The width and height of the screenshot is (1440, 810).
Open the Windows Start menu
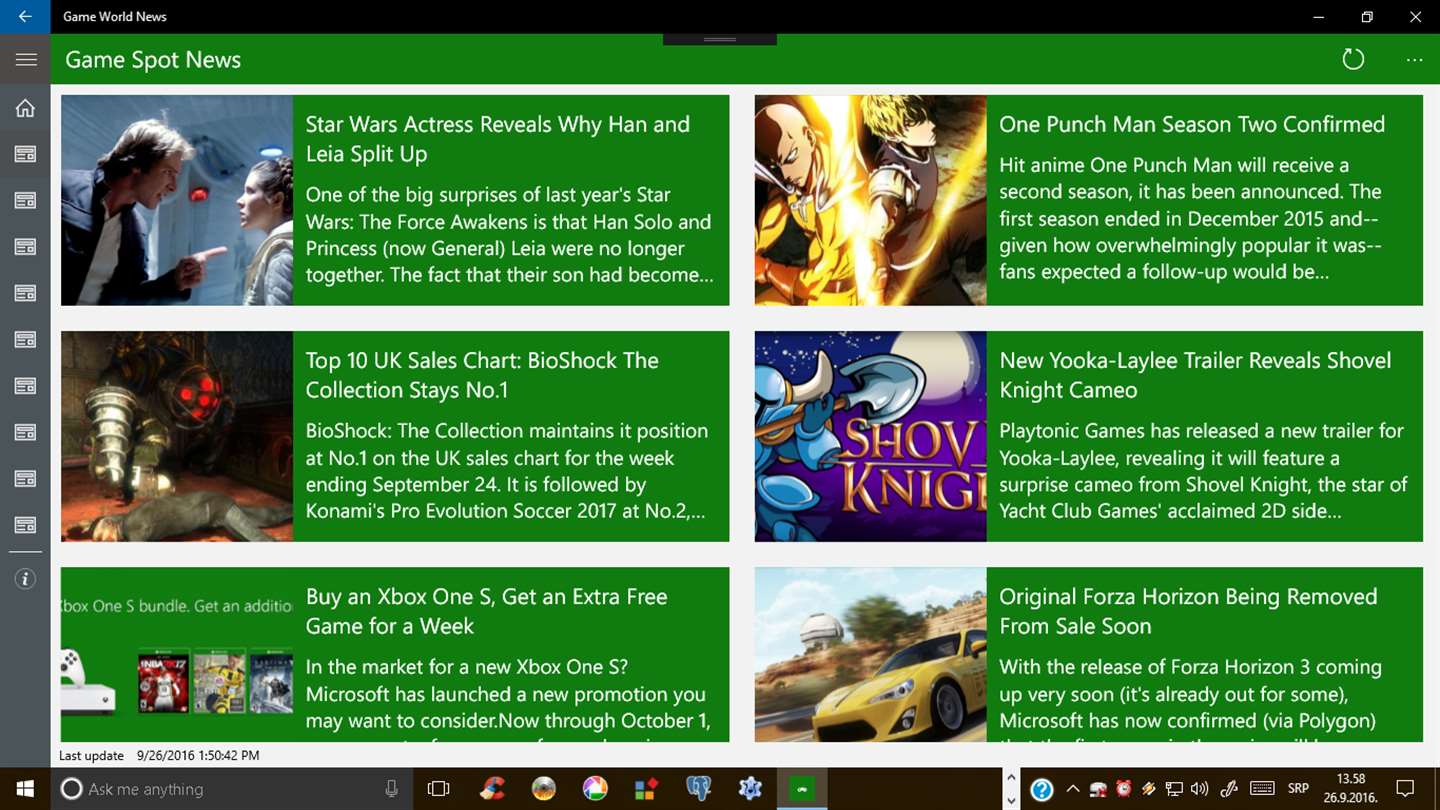click(25, 789)
